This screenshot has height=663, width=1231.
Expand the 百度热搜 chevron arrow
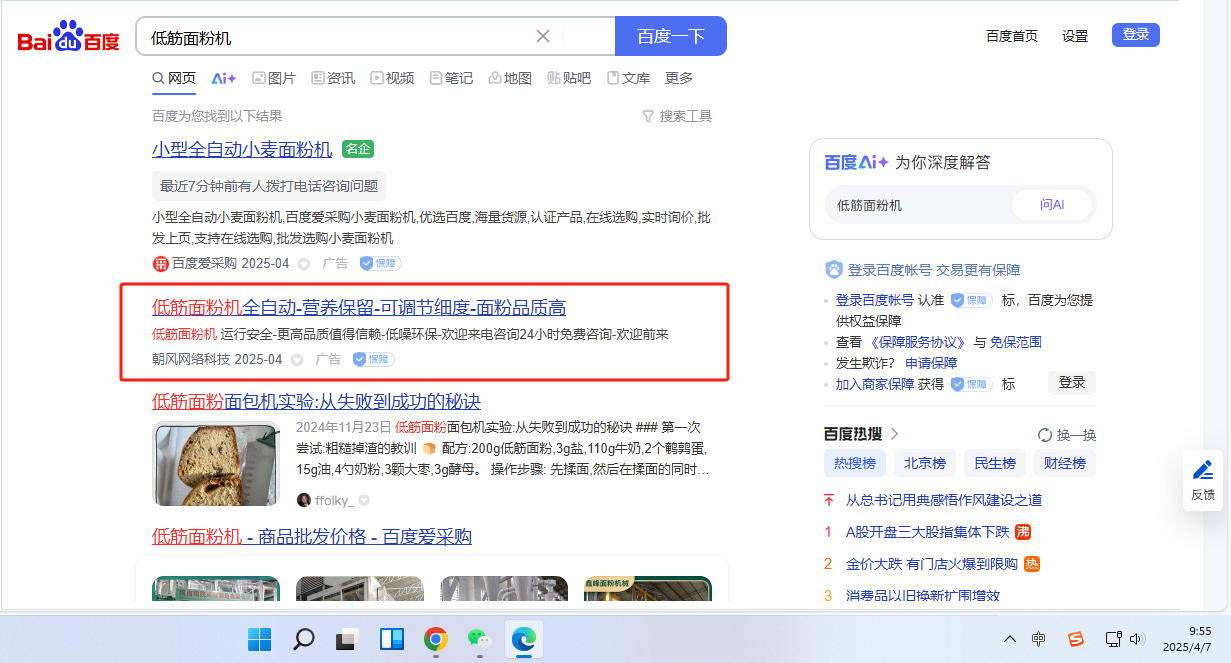tap(895, 434)
